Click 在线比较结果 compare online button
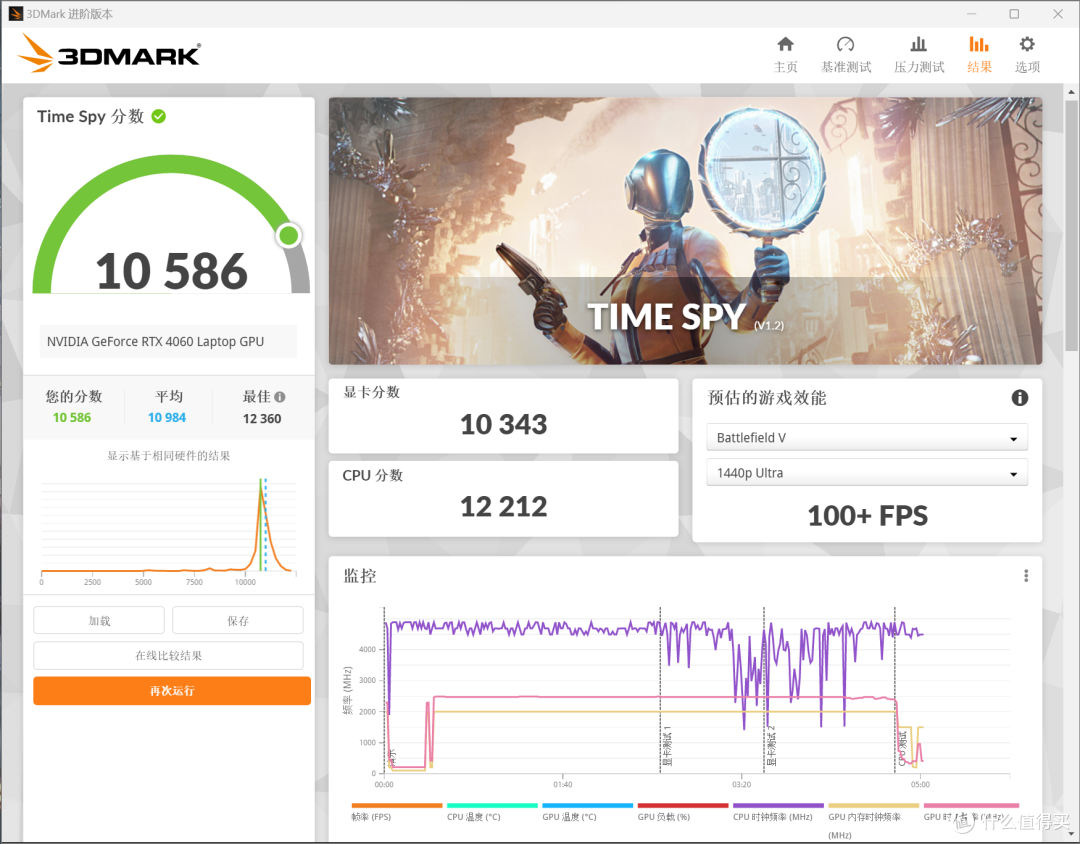 point(169,655)
